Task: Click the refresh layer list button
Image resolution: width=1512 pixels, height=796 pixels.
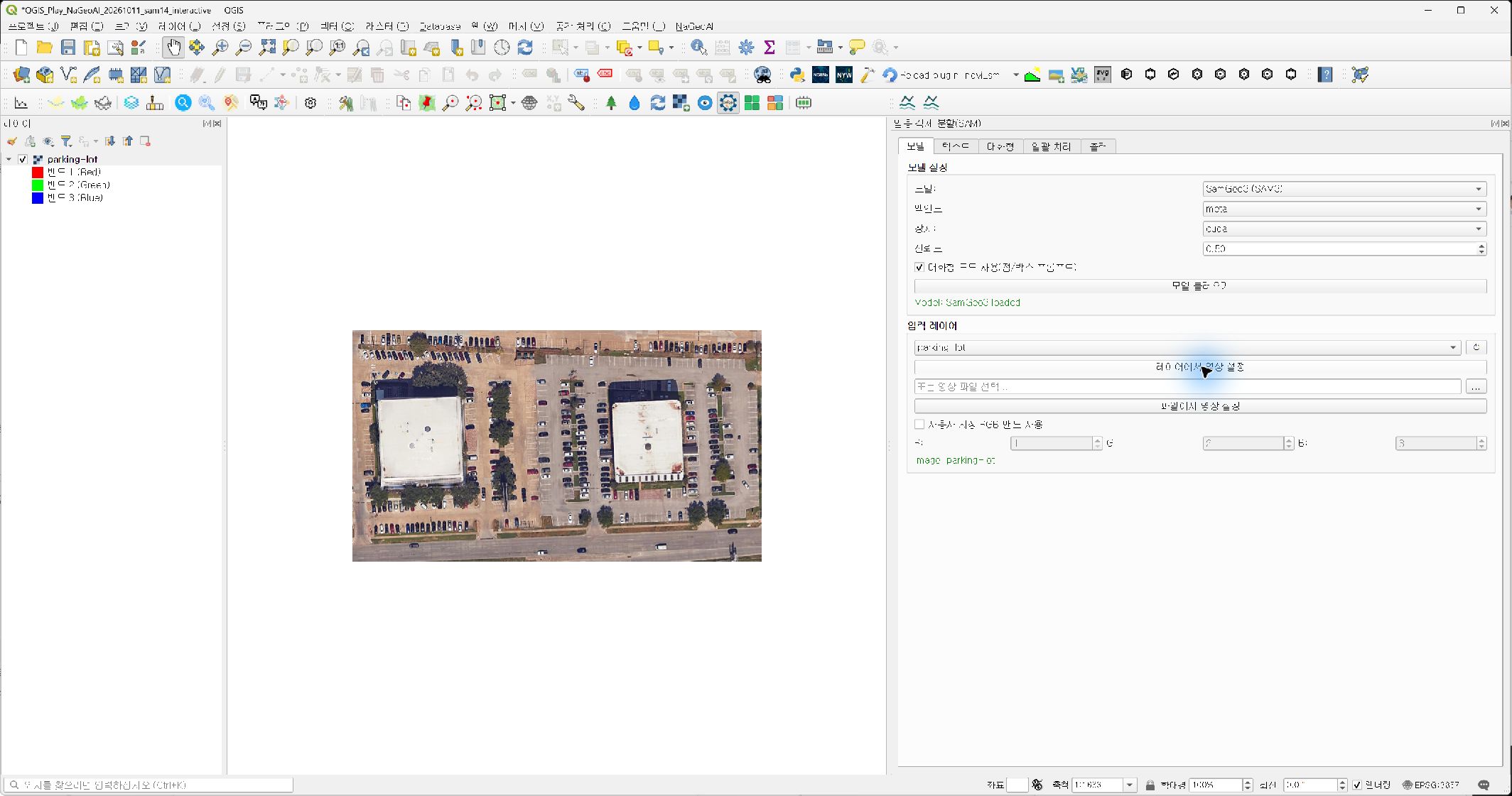Action: point(1476,347)
